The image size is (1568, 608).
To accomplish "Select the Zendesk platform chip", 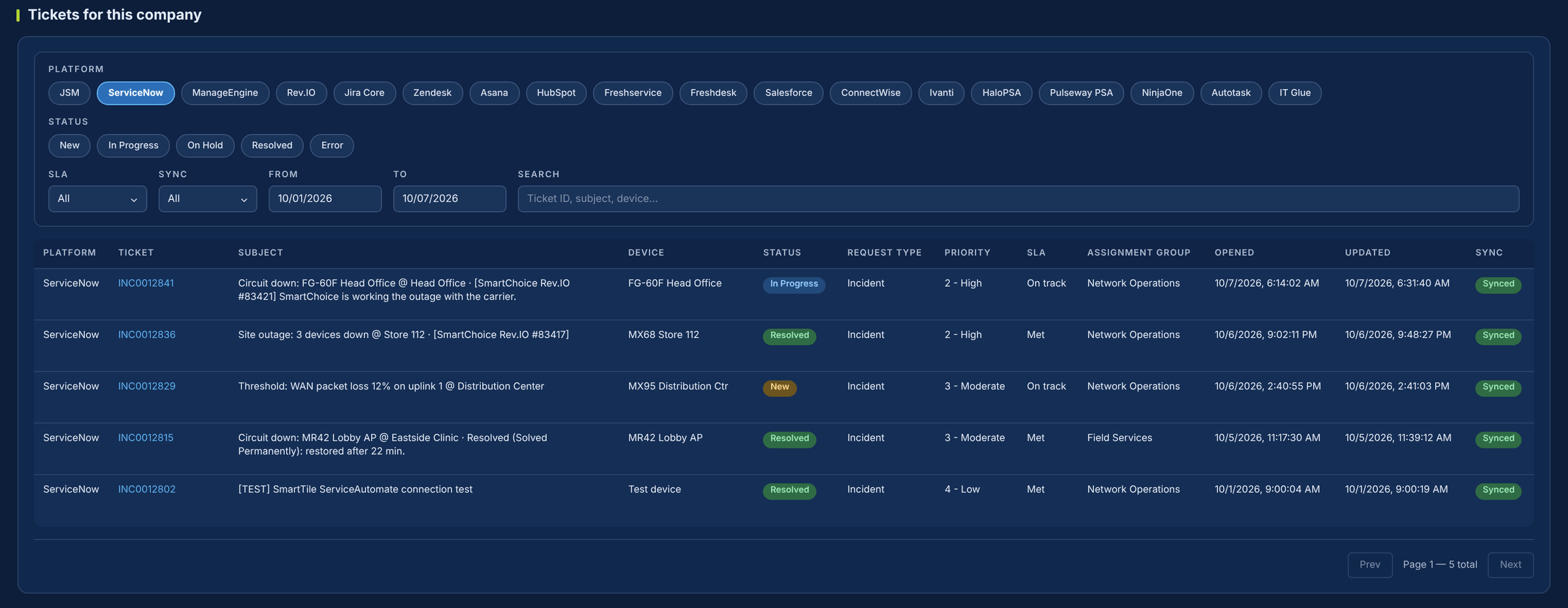I will pyautogui.click(x=433, y=93).
